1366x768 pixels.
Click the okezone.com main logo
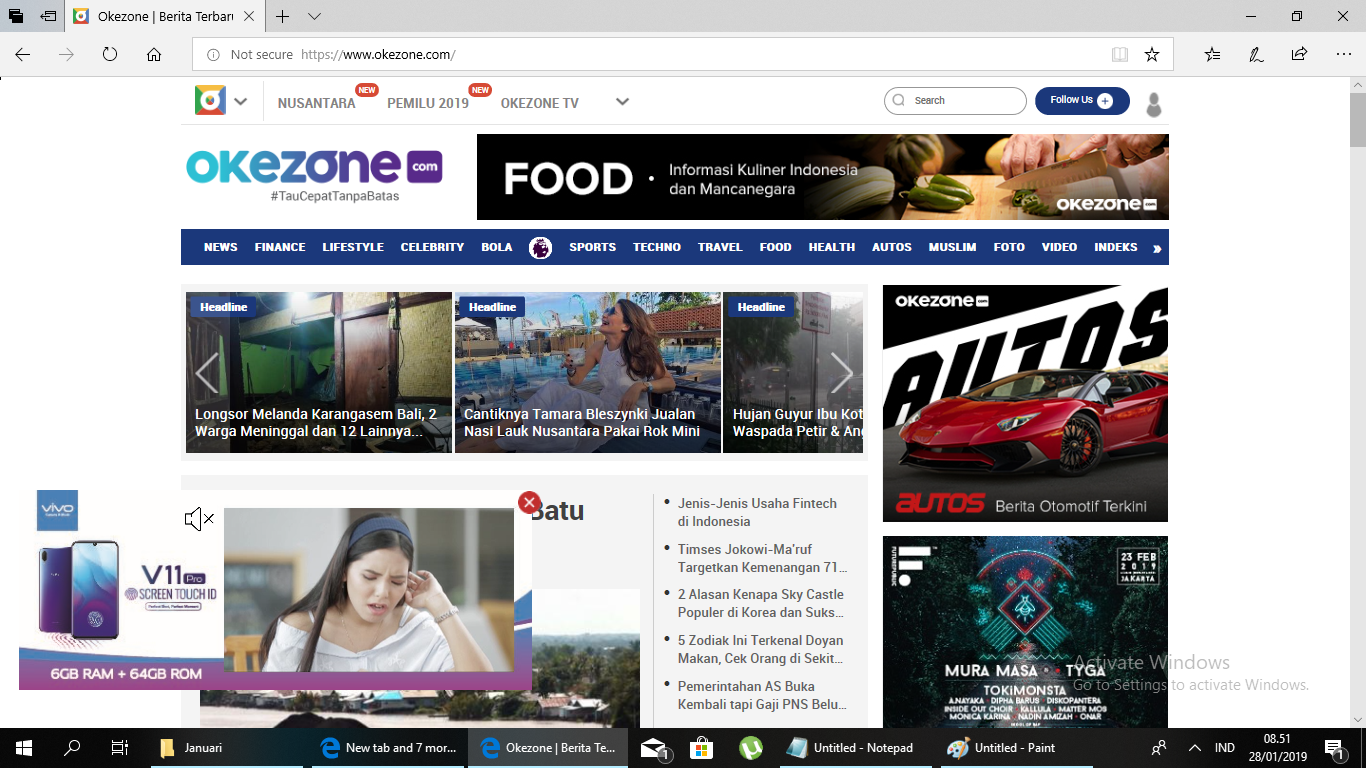pos(314,167)
